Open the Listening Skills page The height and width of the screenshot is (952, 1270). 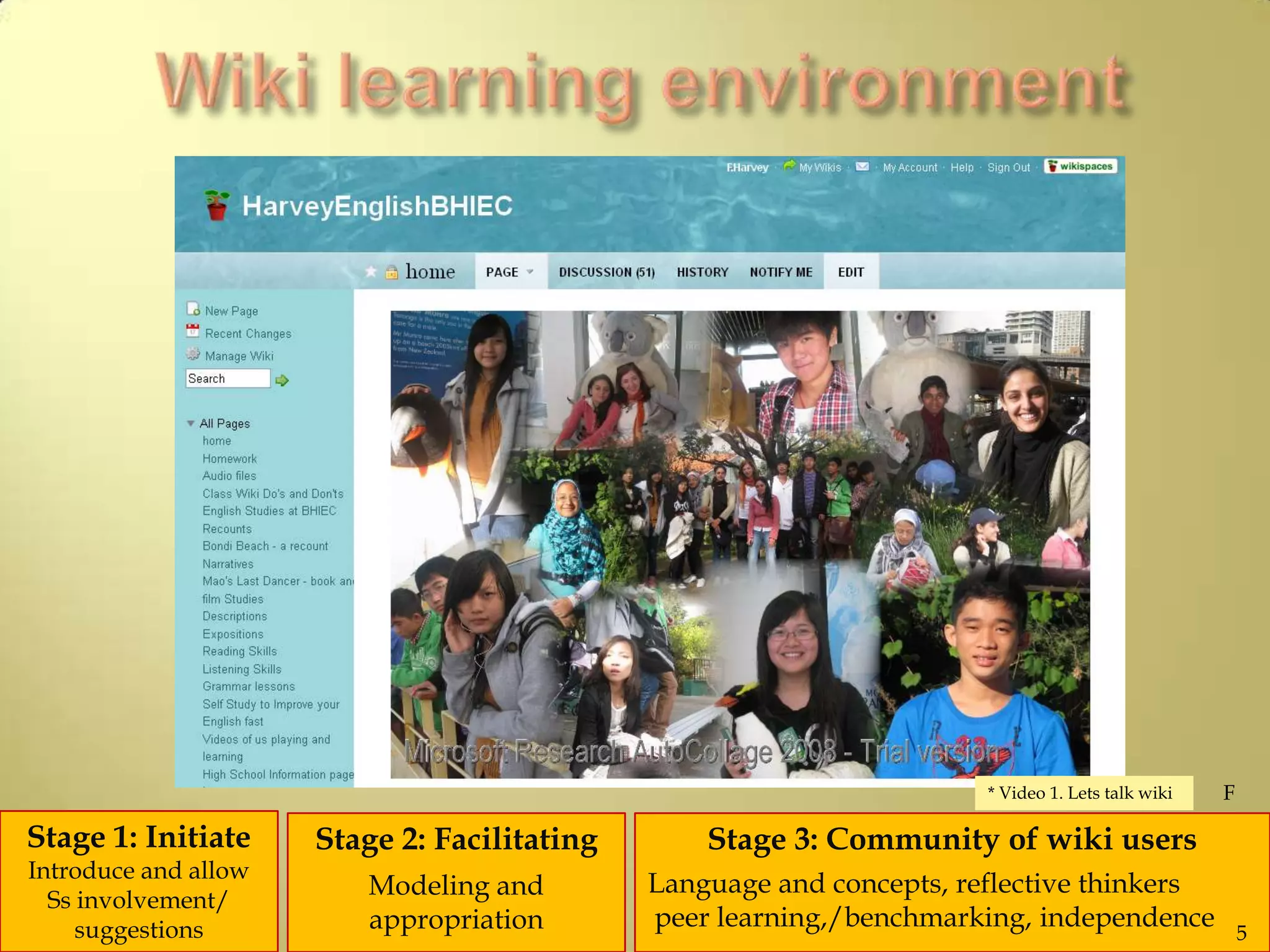click(x=242, y=669)
